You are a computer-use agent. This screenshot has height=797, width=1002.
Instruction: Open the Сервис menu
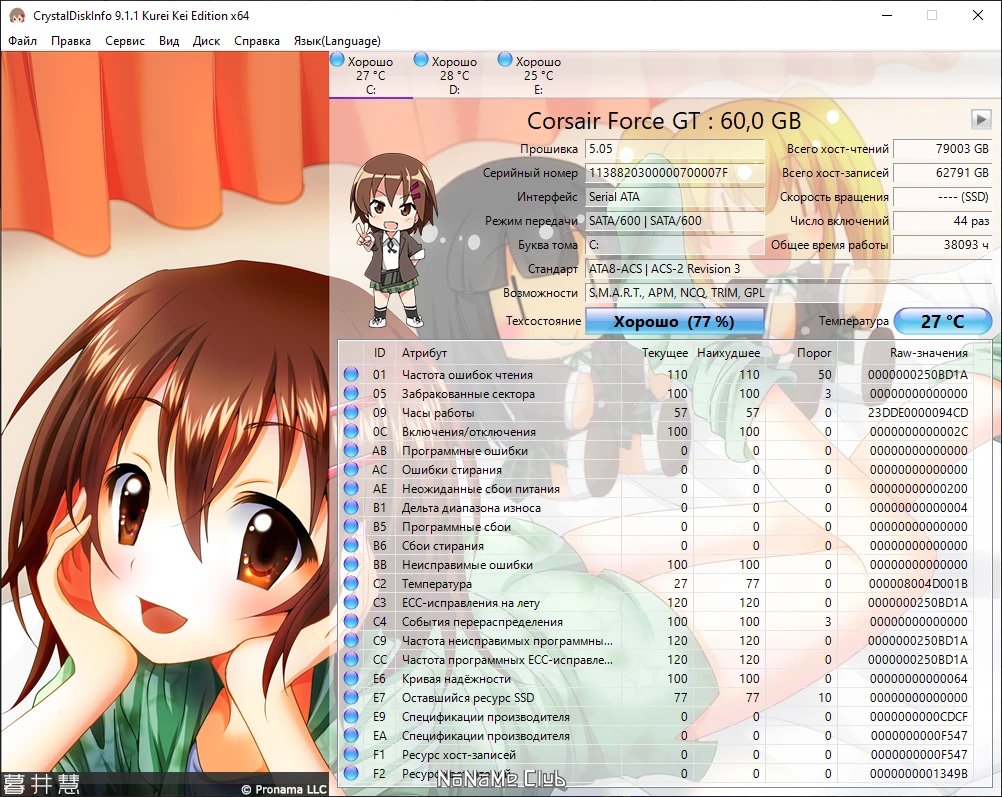coord(125,41)
